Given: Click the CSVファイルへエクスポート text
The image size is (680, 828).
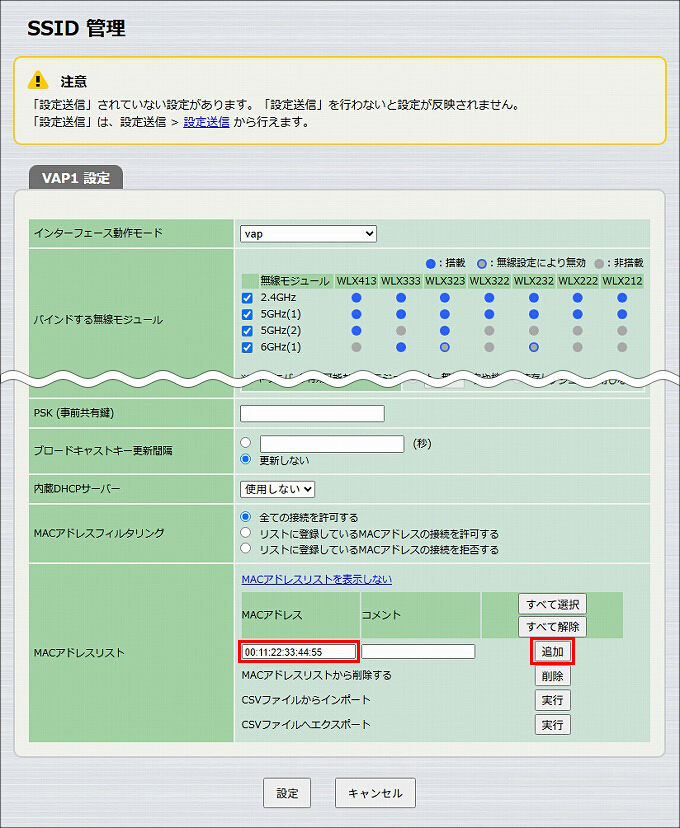Looking at the screenshot, I should (306, 724).
